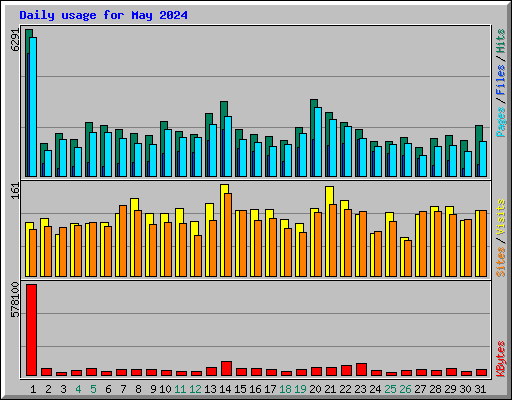
Task: Click the day 12 axis label
Action: (195, 389)
